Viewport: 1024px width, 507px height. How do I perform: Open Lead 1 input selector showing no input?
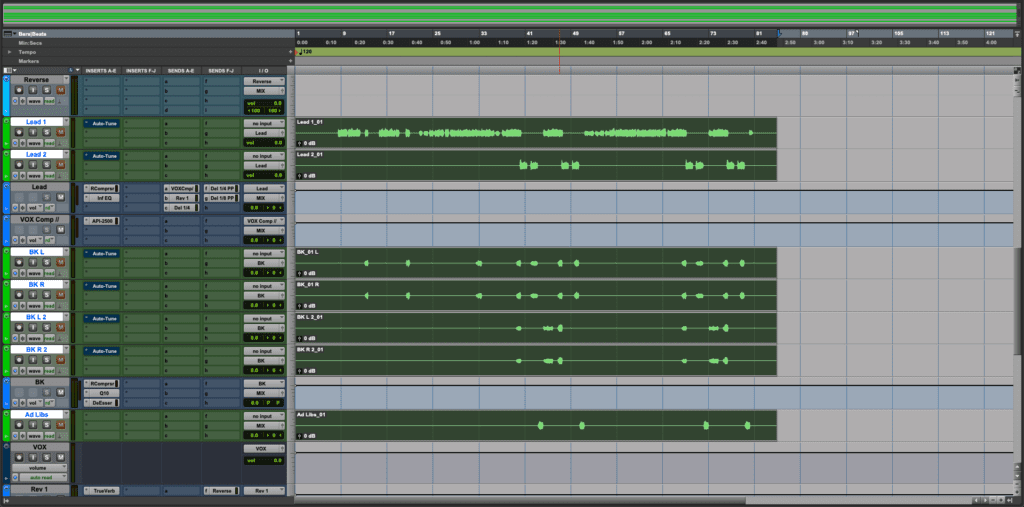[x=264, y=123]
